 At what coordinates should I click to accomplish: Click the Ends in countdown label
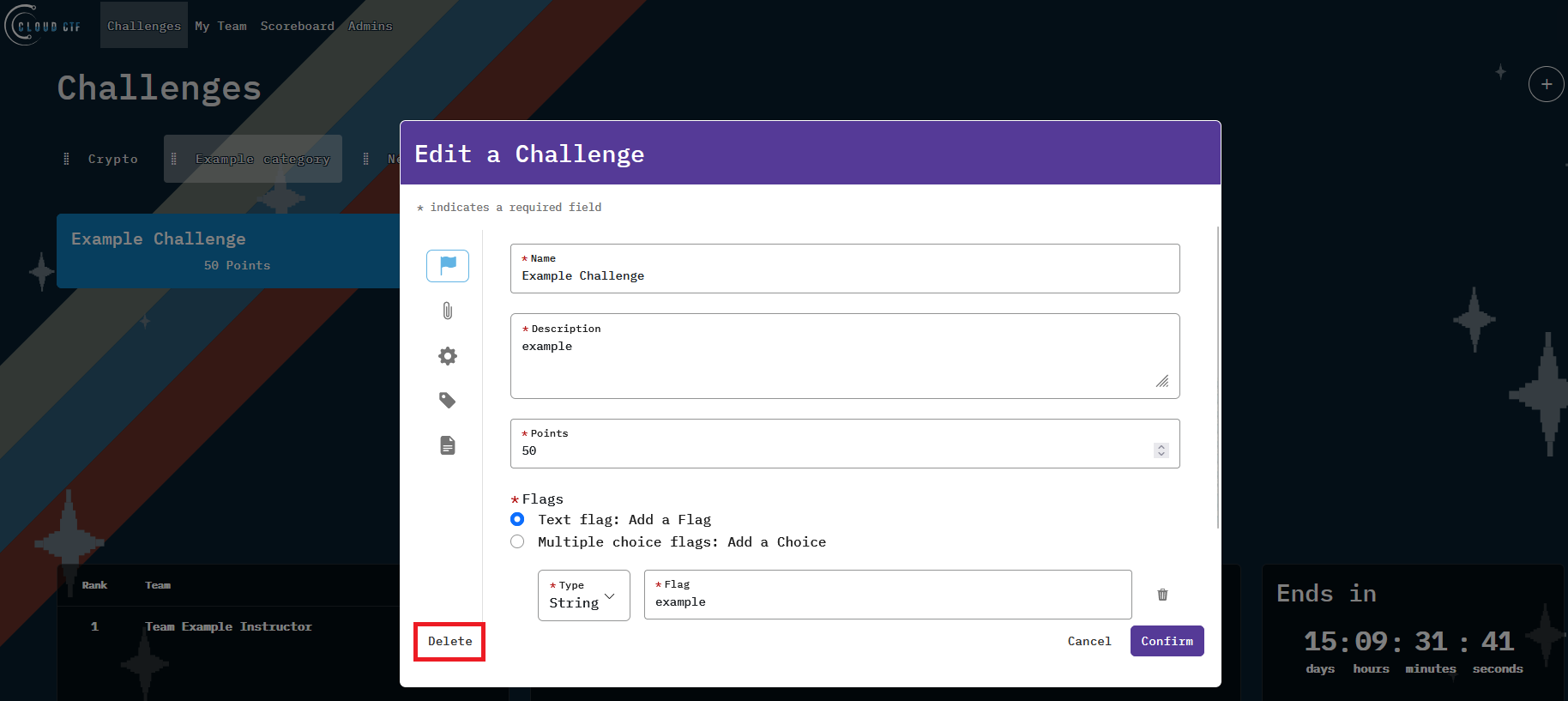click(x=1326, y=594)
